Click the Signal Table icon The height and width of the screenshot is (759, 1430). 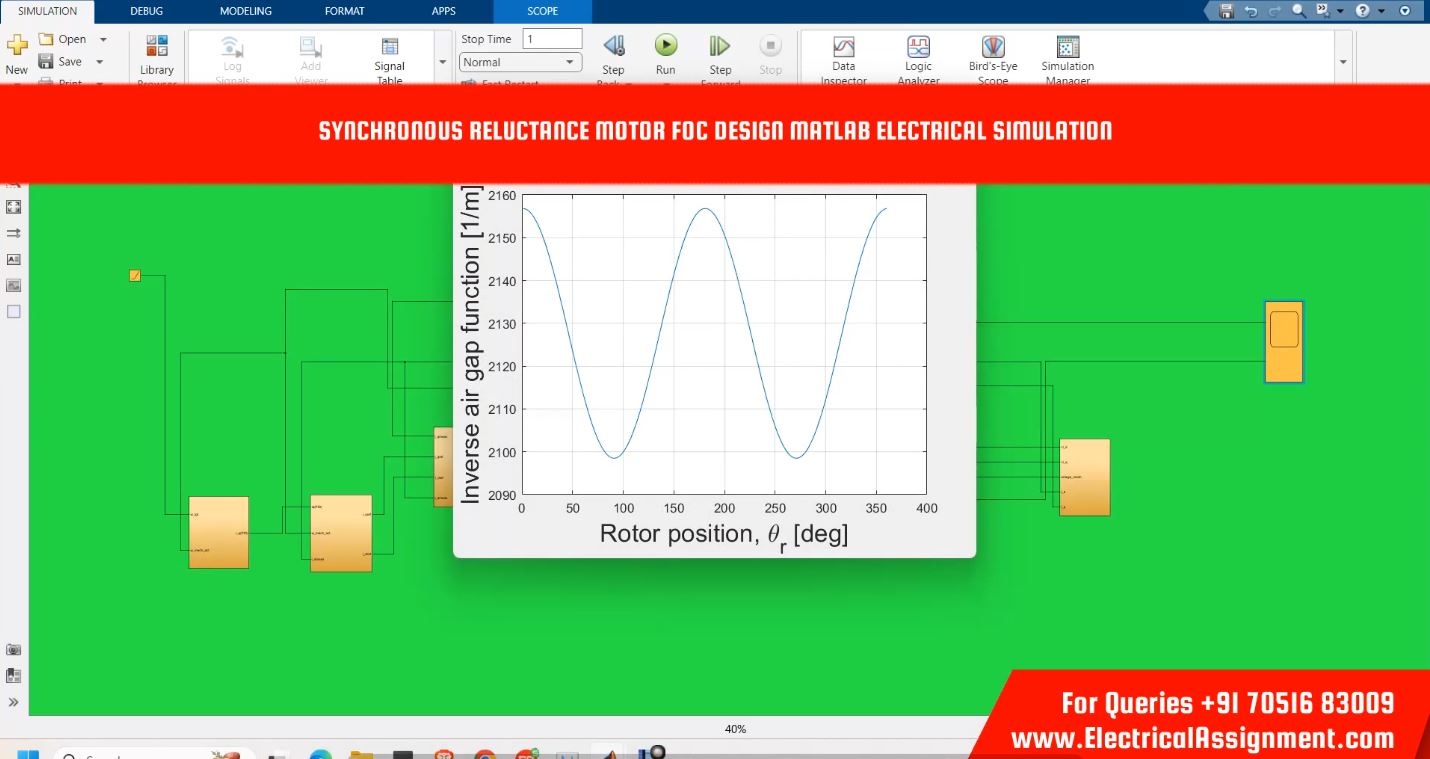(x=390, y=47)
